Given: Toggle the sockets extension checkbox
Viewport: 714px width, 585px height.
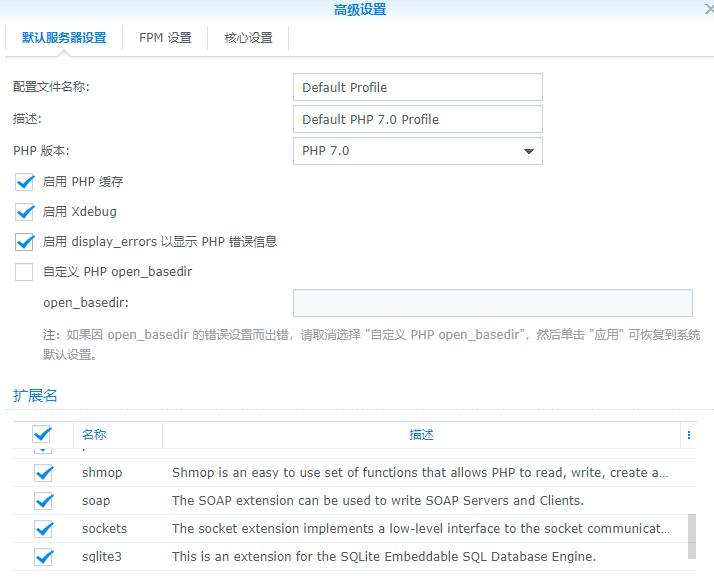Looking at the screenshot, I should (x=43, y=529).
